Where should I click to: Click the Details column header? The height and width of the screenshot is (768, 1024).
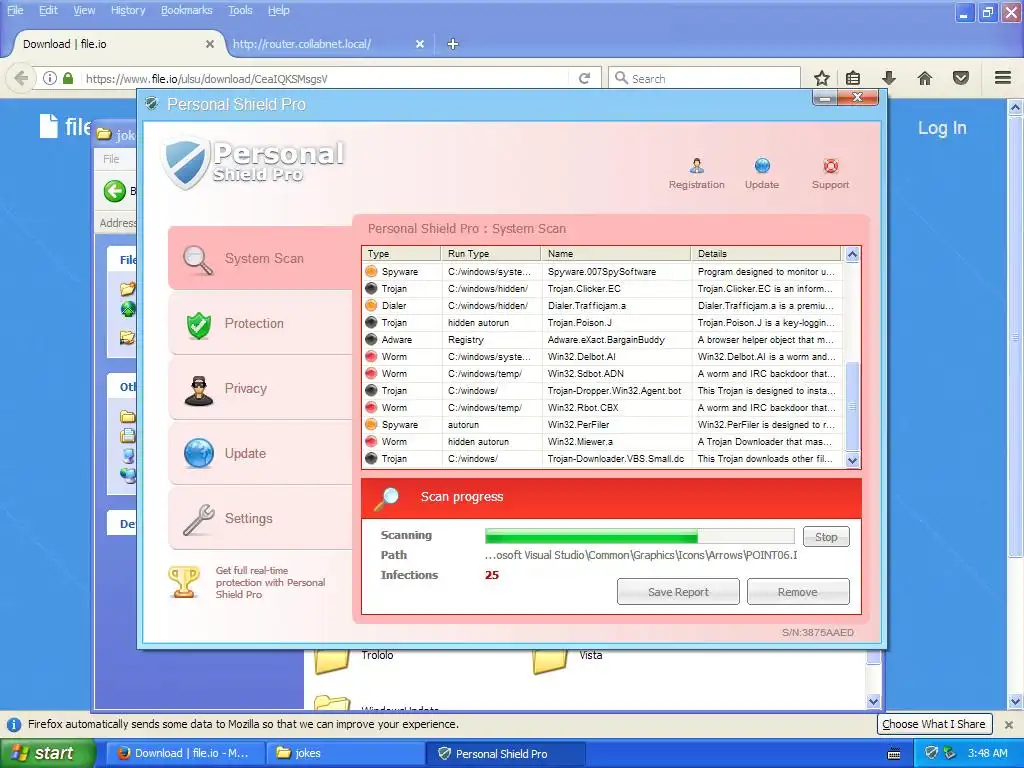point(766,253)
